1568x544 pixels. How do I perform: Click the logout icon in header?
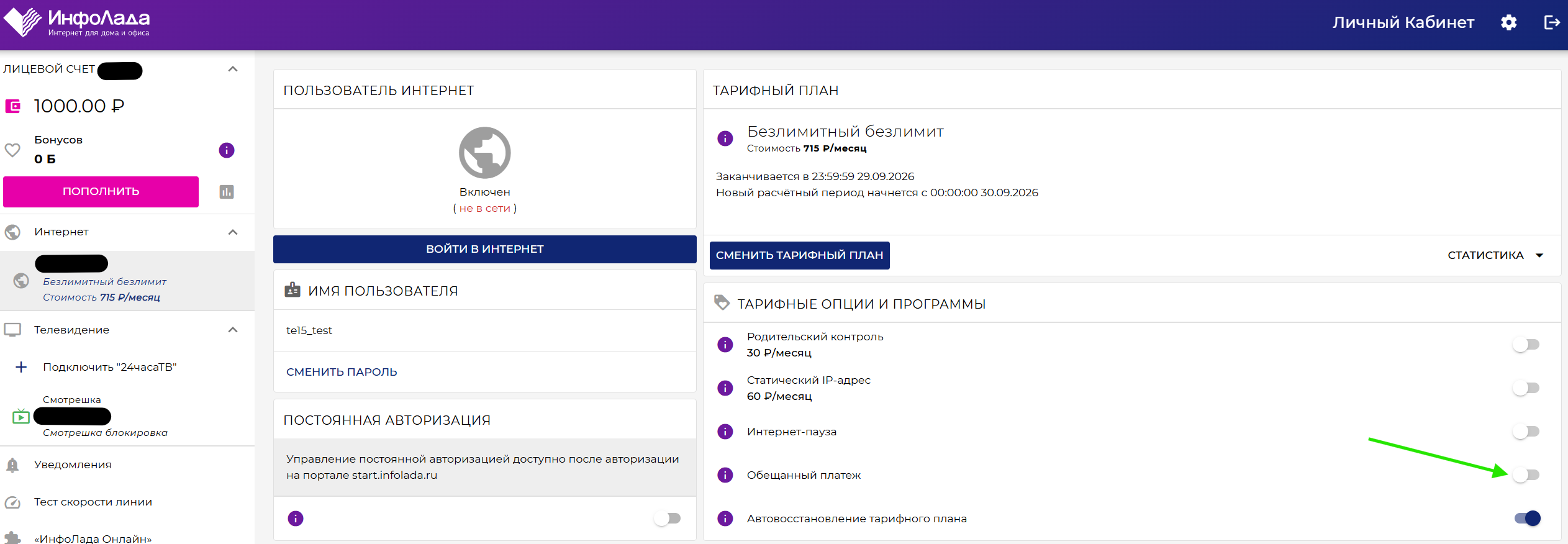click(1552, 22)
